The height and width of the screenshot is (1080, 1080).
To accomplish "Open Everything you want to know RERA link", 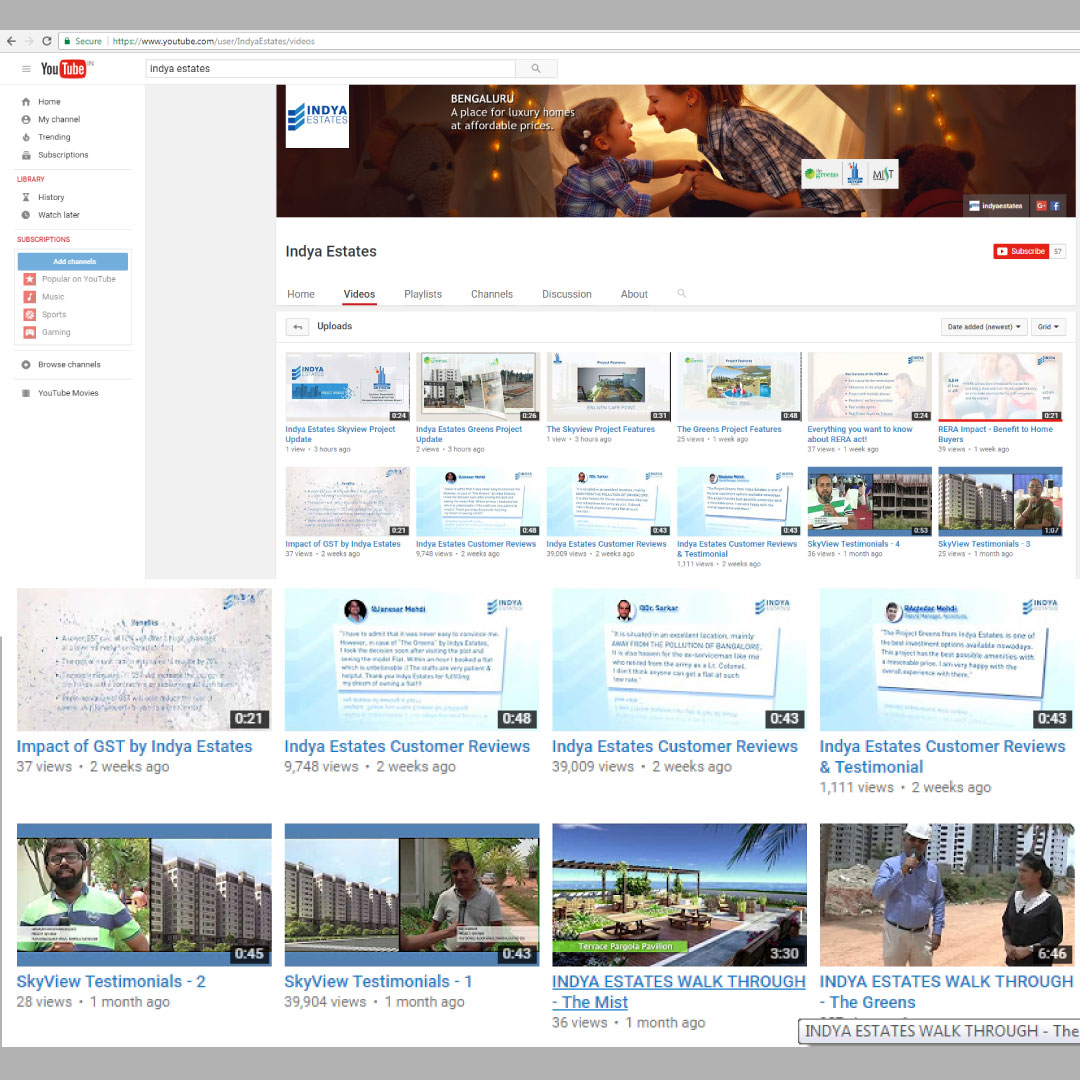I will click(860, 434).
